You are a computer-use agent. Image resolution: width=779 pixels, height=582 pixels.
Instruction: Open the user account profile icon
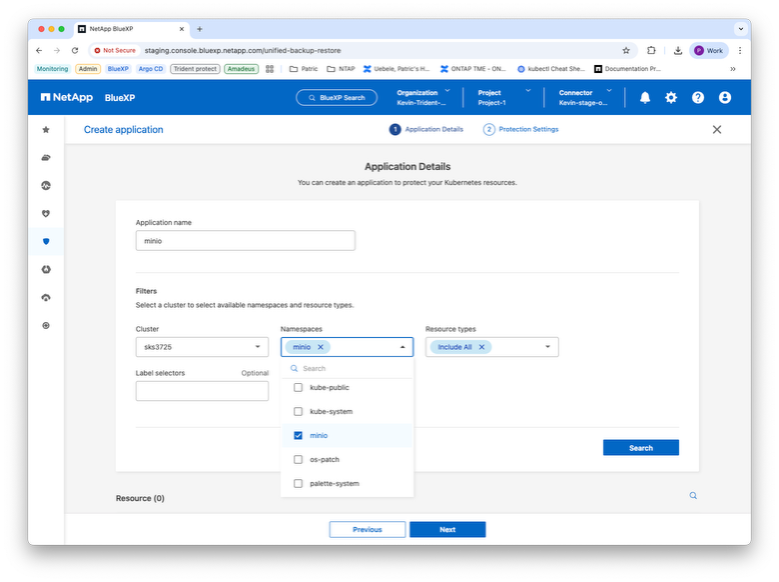(x=725, y=97)
